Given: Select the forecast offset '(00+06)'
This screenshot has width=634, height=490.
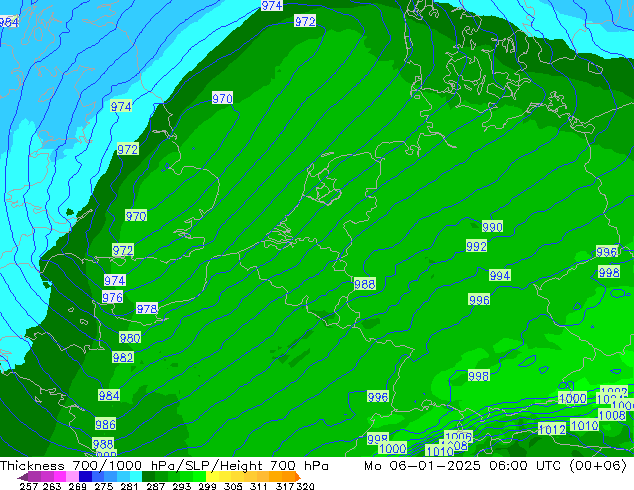Looking at the screenshot, I should (x=598, y=466).
